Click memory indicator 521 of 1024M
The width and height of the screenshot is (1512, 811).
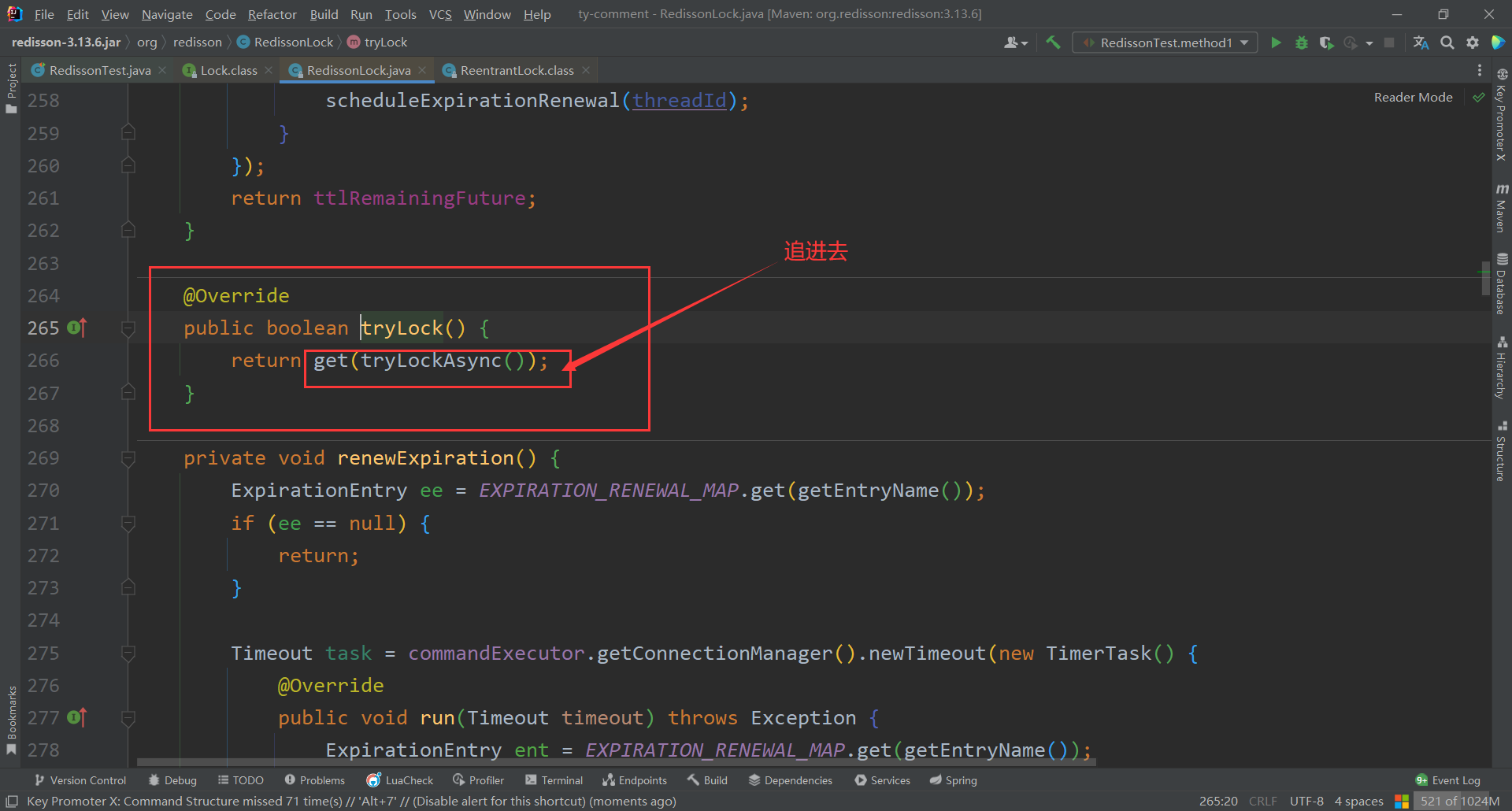click(x=1459, y=801)
